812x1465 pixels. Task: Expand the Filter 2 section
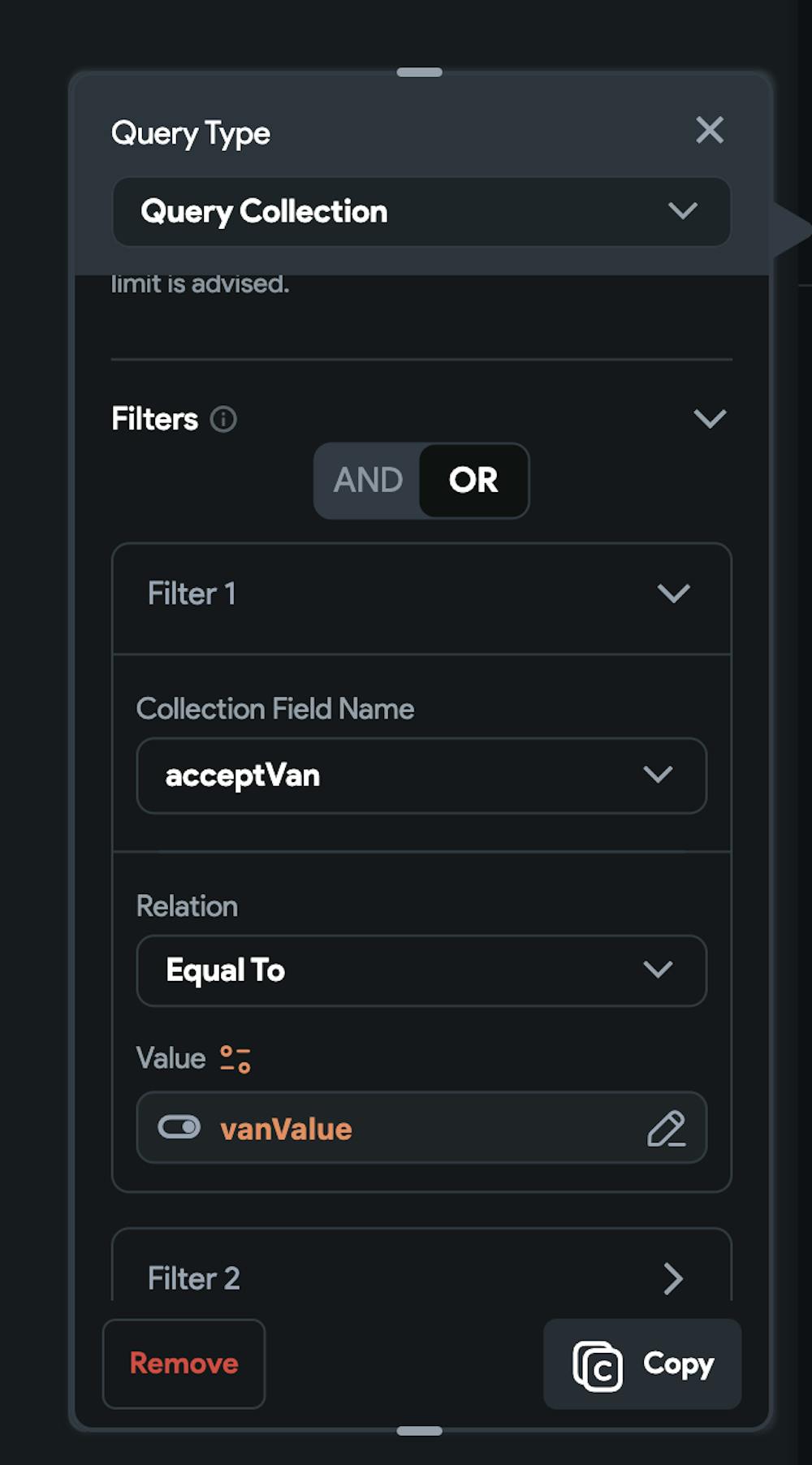pos(673,1278)
